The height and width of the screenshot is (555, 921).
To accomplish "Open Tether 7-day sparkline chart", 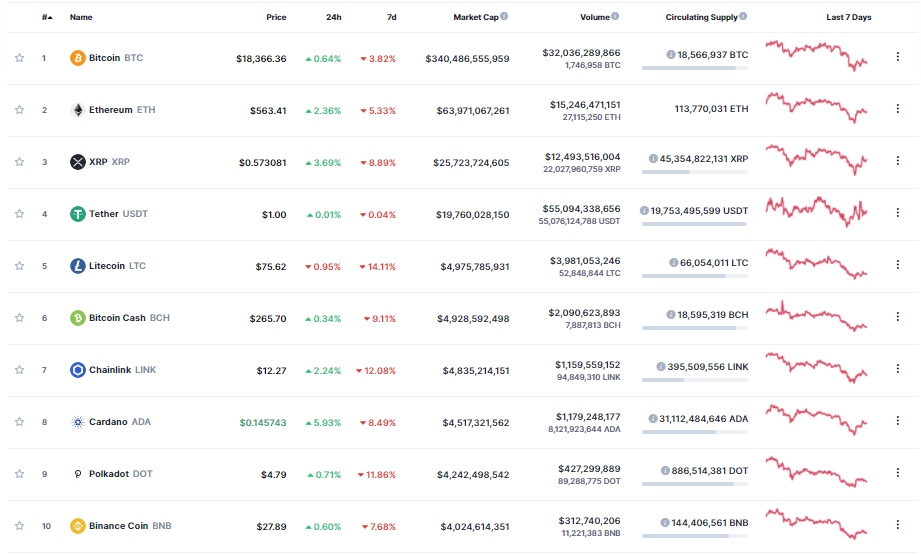I will pyautogui.click(x=816, y=211).
